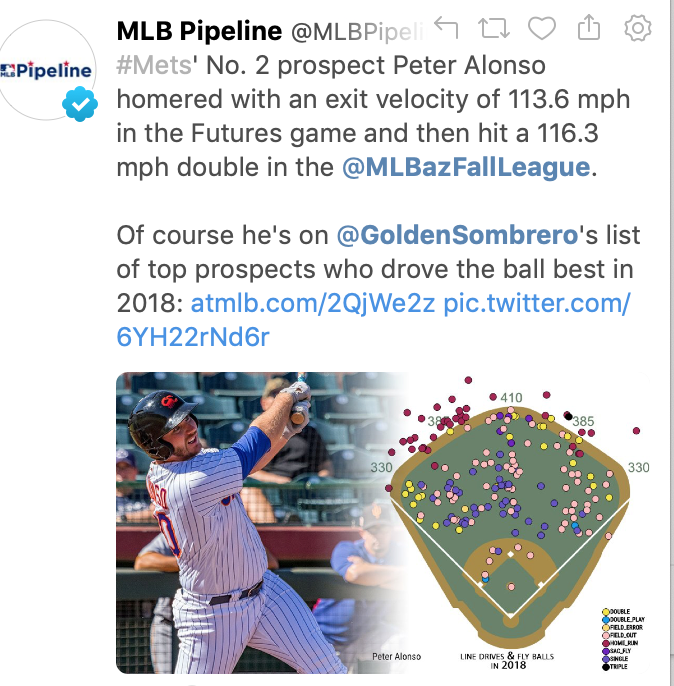Follow the atmlb.com/2QjWe2z link

(312, 303)
